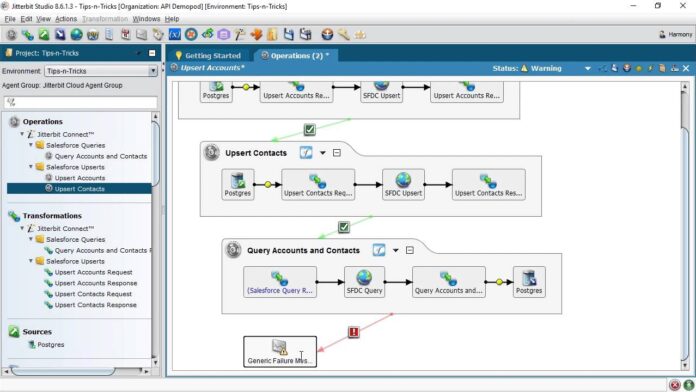Open the Status Warning dropdown arrow

588,68
